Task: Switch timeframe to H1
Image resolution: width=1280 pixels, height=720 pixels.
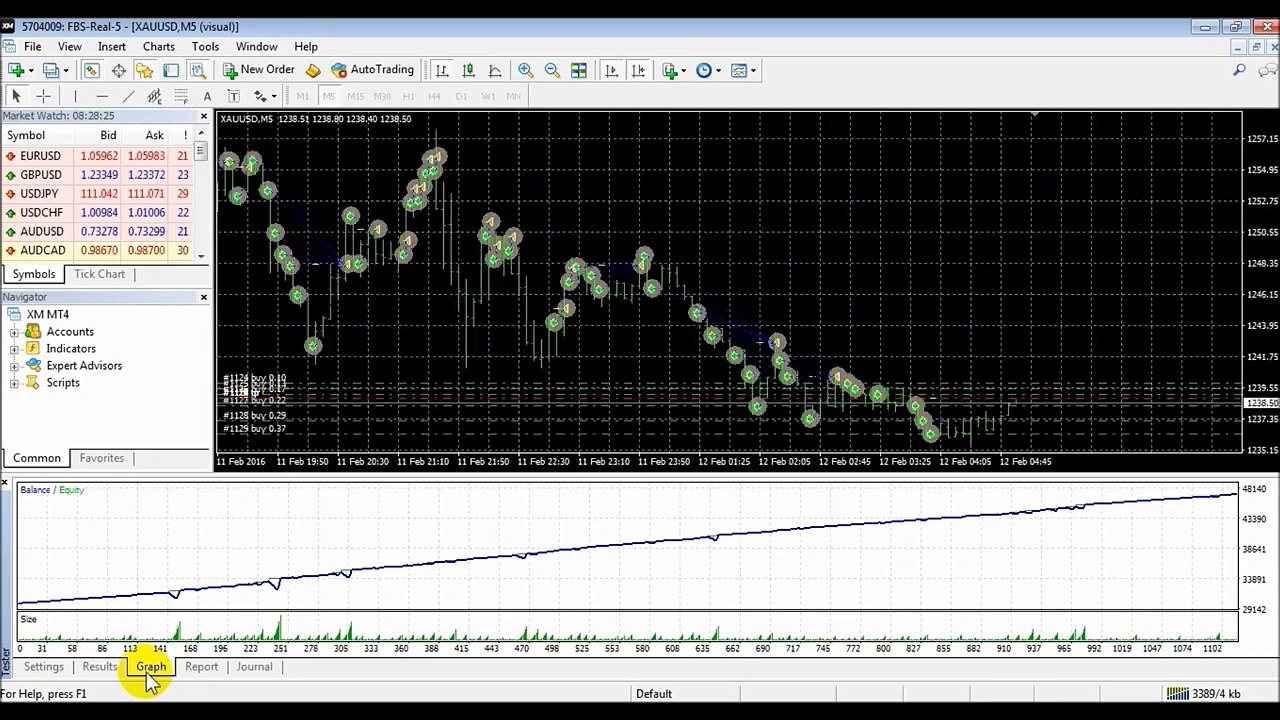Action: tap(408, 96)
